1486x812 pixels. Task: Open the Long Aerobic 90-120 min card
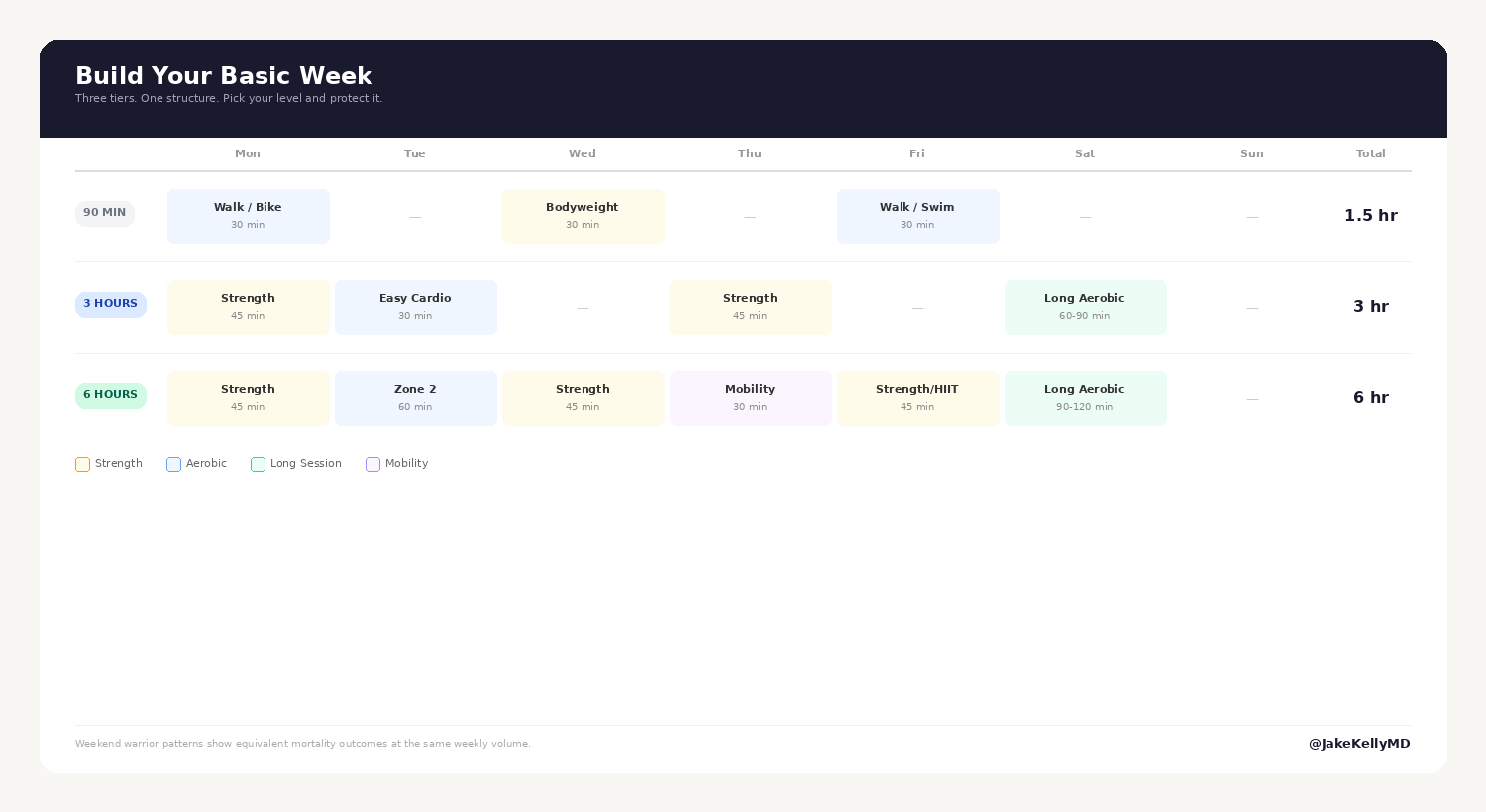point(1086,398)
